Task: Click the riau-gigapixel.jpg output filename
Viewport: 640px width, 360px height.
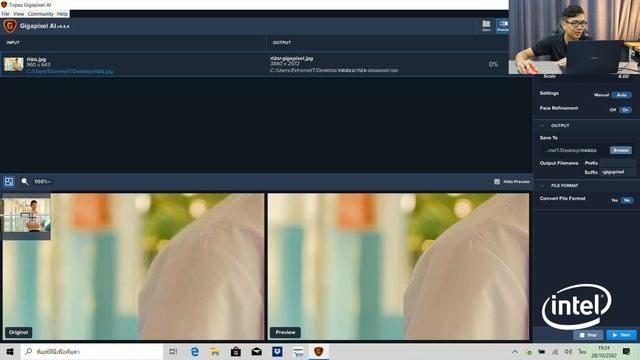Action: [x=291, y=58]
